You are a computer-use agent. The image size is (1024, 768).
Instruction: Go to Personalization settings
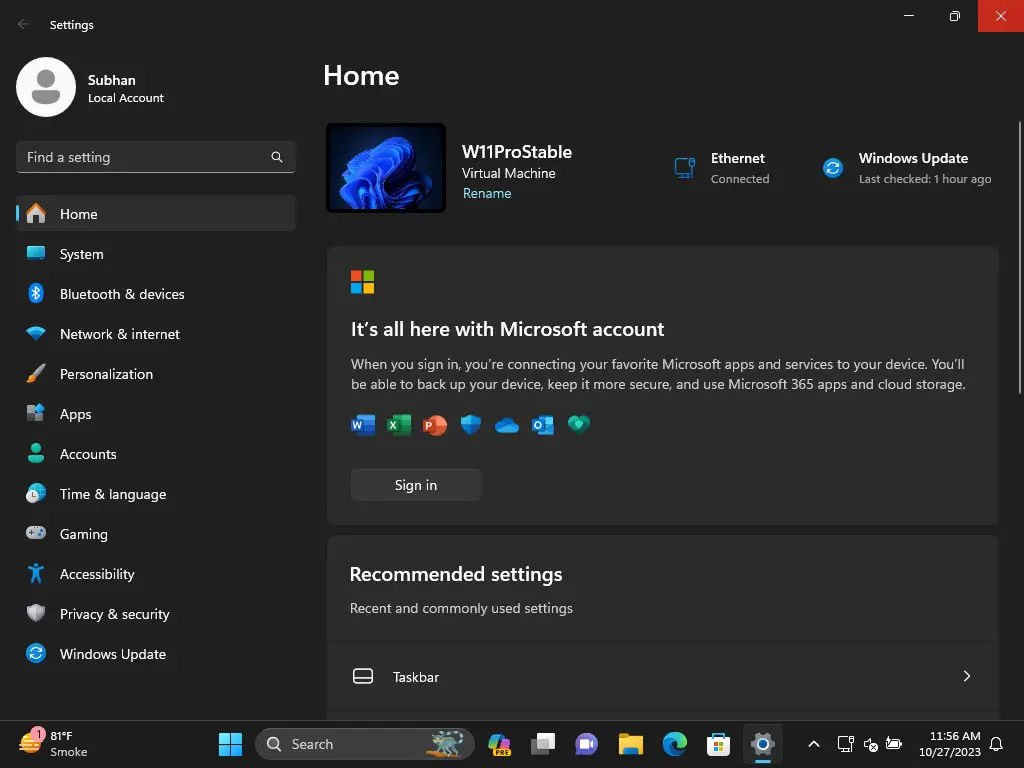coord(156,374)
